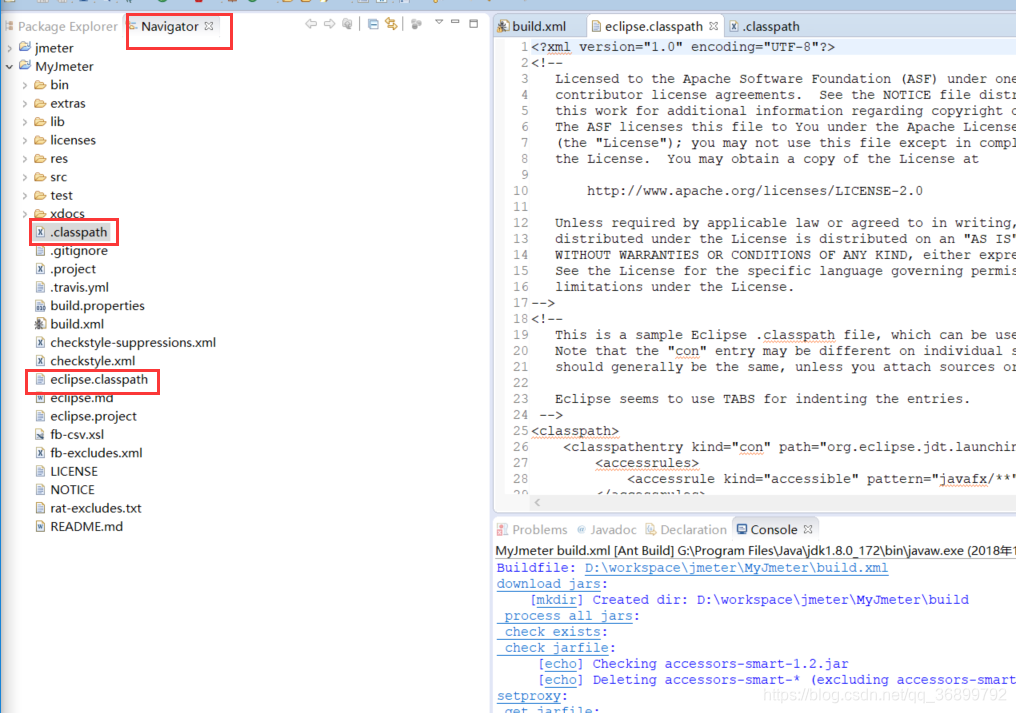Toggle Link with Editor in Navigator
Viewport: 1016px width, 713px height.
coord(391,24)
